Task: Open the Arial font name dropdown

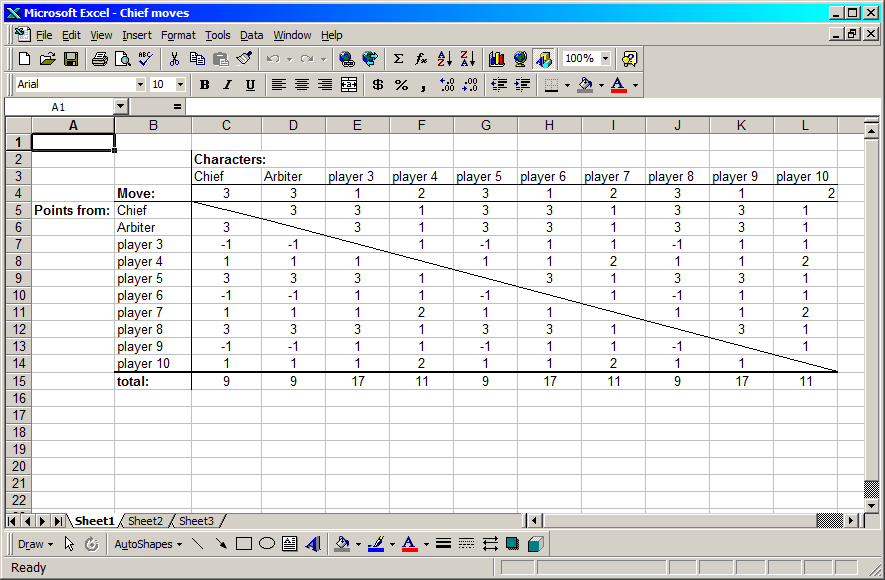Action: point(139,85)
